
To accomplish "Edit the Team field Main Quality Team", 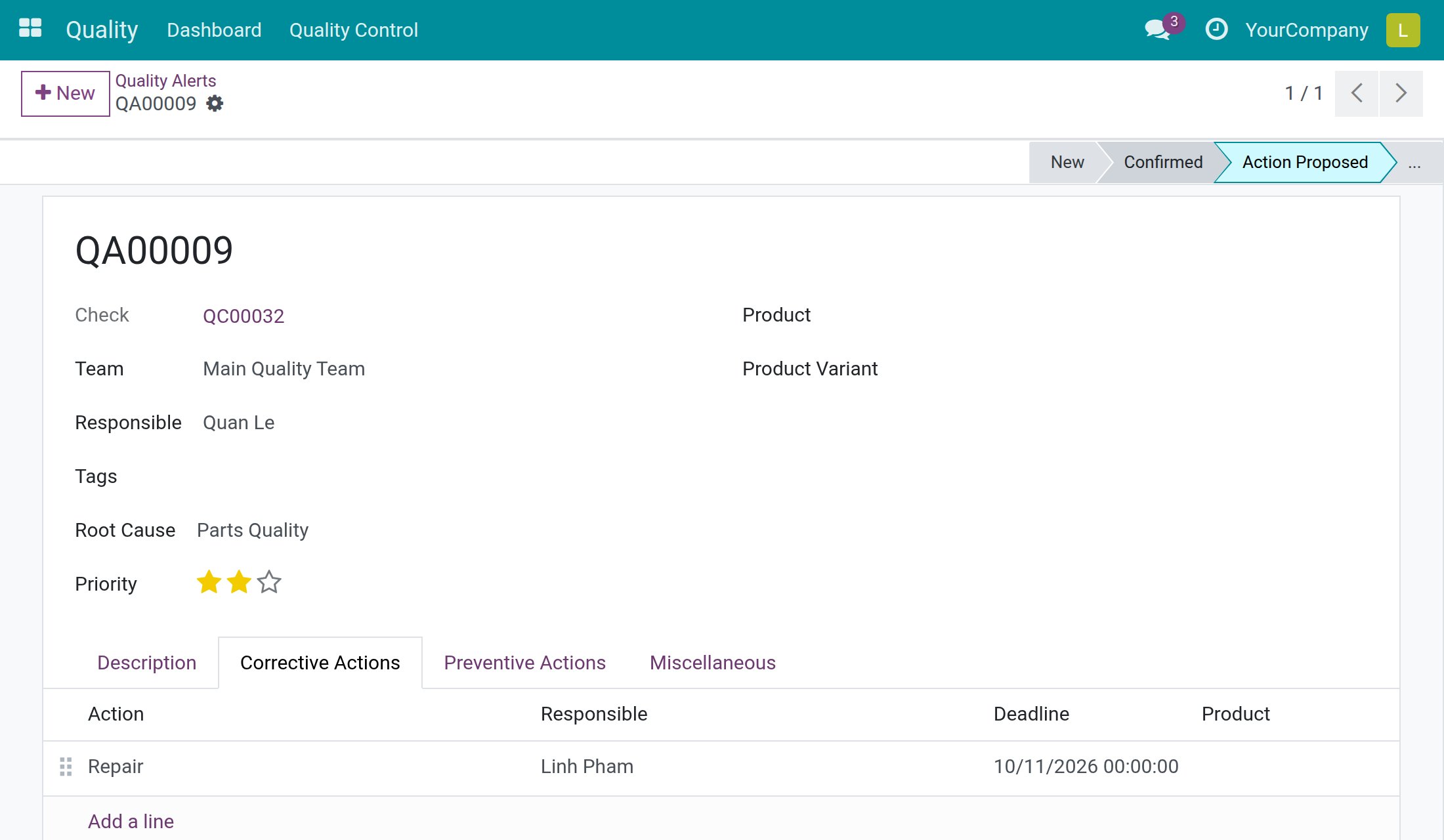I will tap(284, 369).
